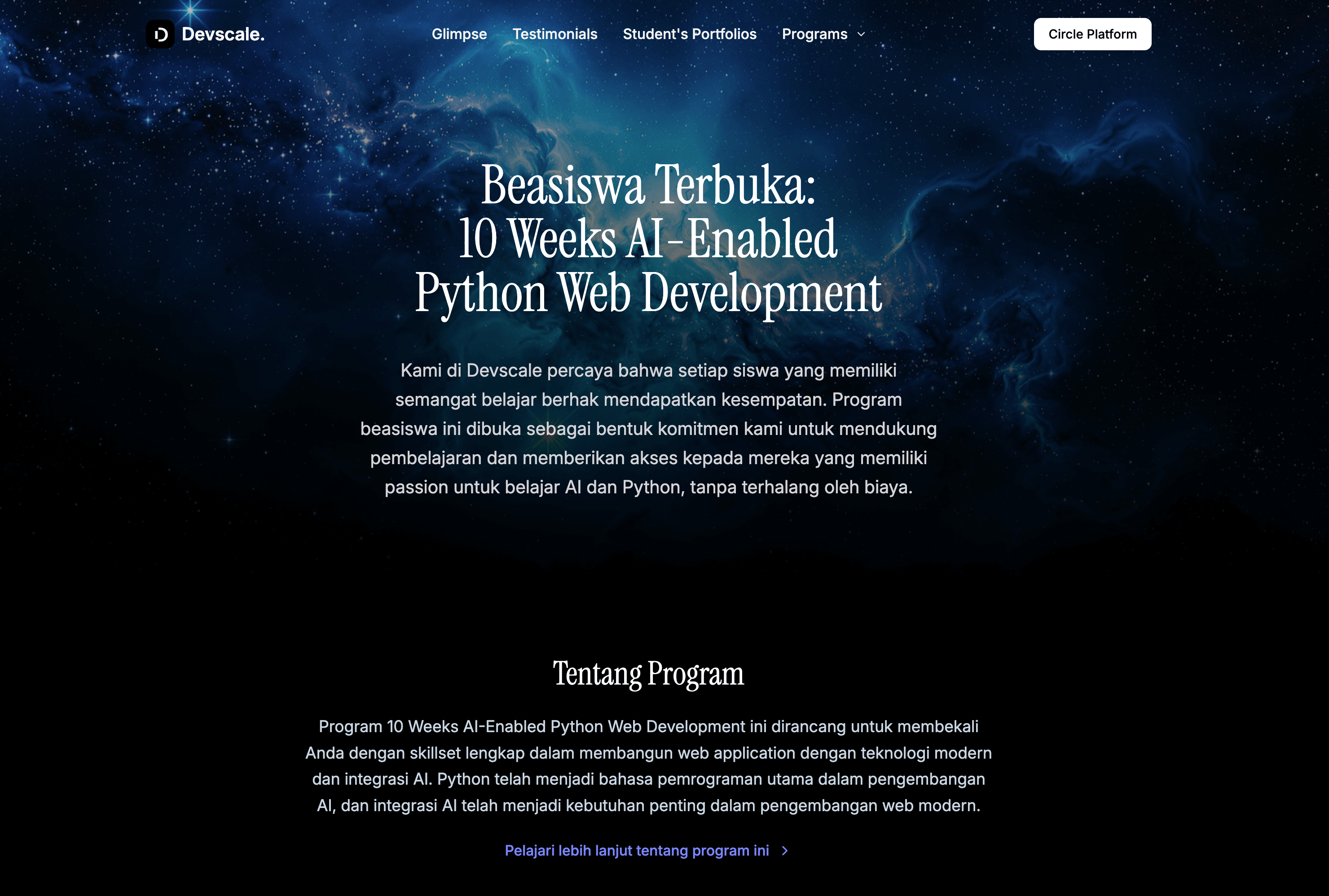Select the black square logo in the navbar

(161, 34)
